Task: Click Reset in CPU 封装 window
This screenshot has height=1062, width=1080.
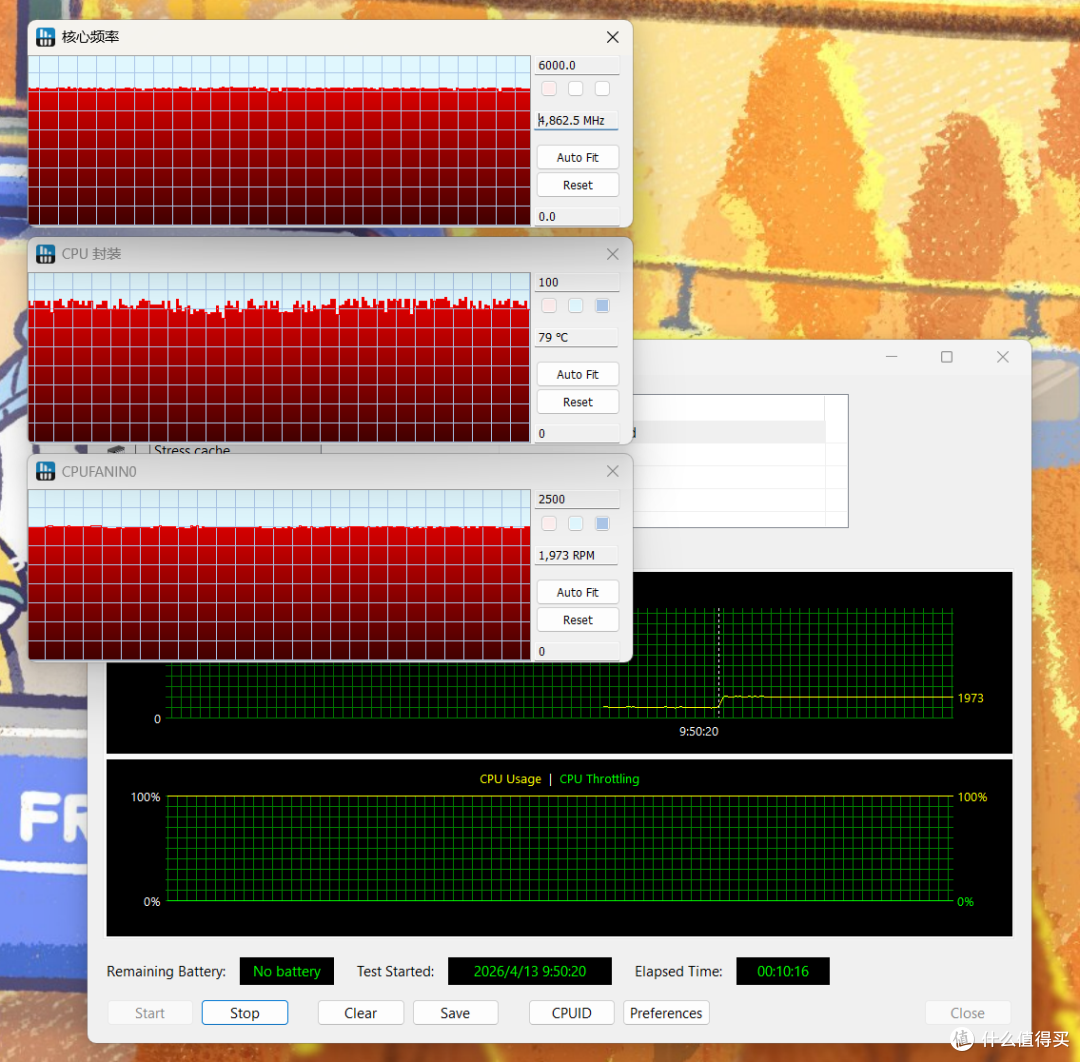Action: (577, 402)
